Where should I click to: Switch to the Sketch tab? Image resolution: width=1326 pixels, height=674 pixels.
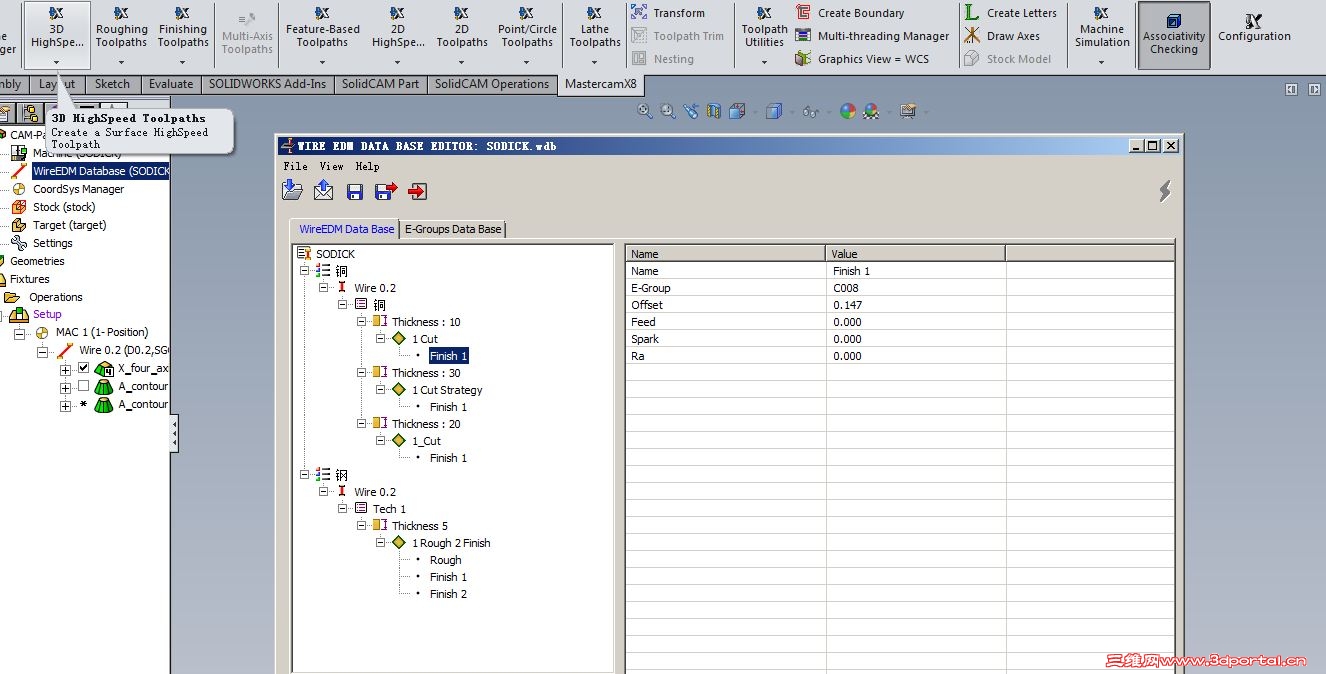pos(112,84)
